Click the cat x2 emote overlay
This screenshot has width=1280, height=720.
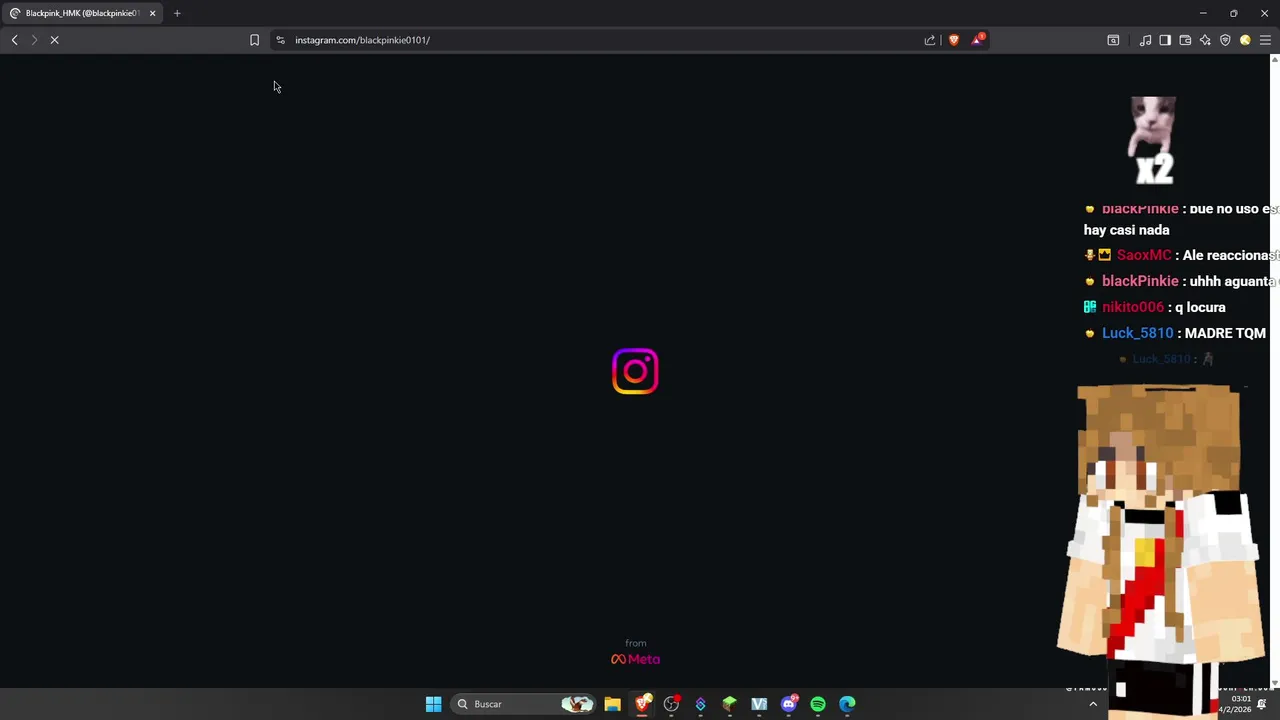tap(1153, 140)
